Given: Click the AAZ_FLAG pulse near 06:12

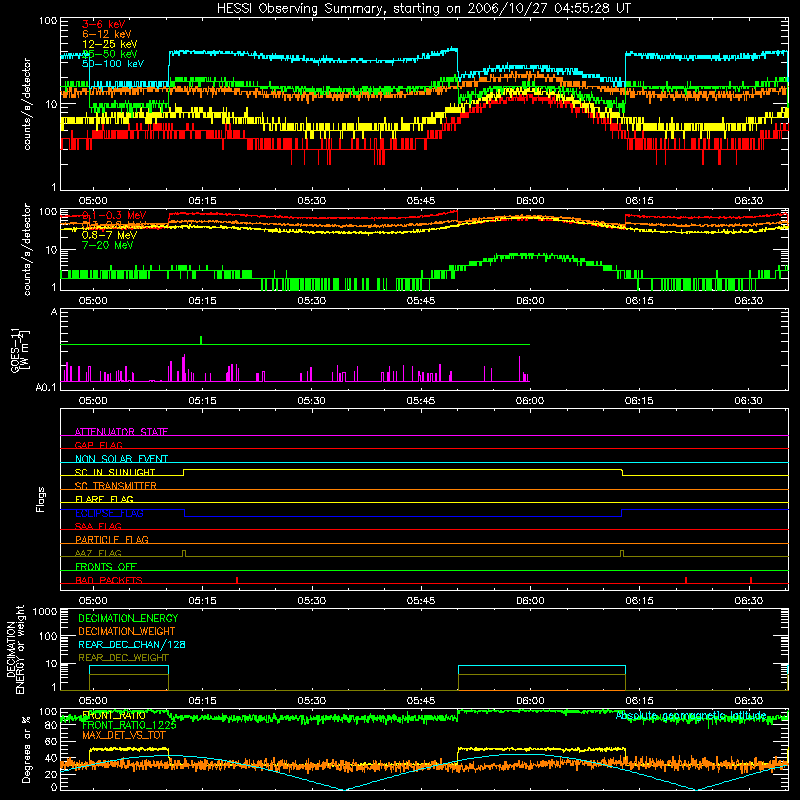Looking at the screenshot, I should [x=622, y=554].
